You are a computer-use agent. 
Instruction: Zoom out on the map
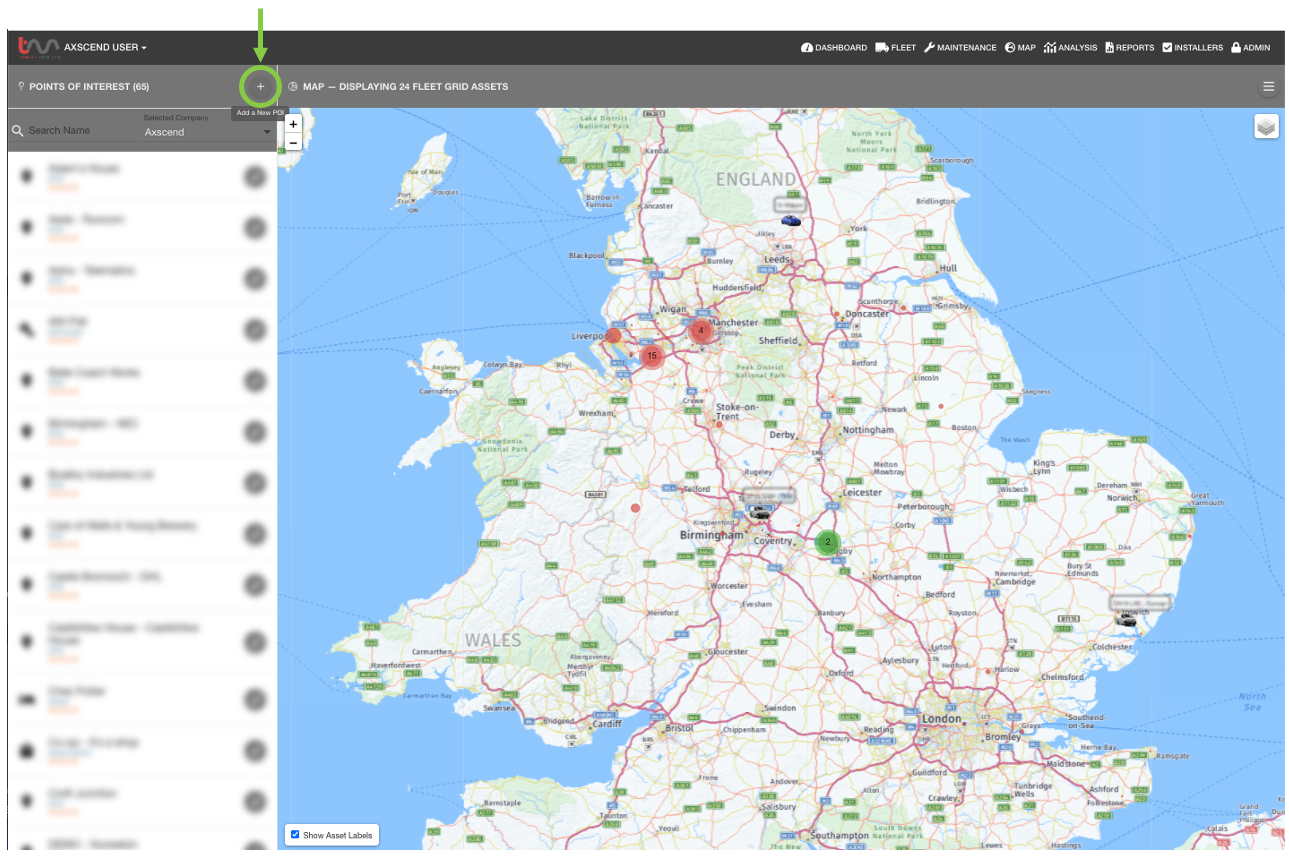coord(293,143)
